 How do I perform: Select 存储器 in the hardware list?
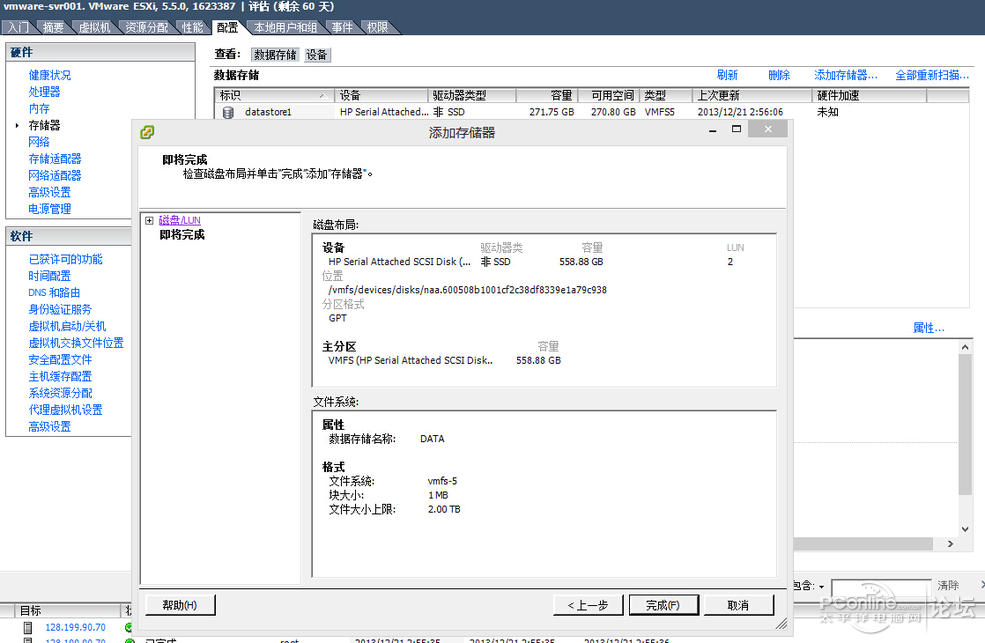pos(45,125)
